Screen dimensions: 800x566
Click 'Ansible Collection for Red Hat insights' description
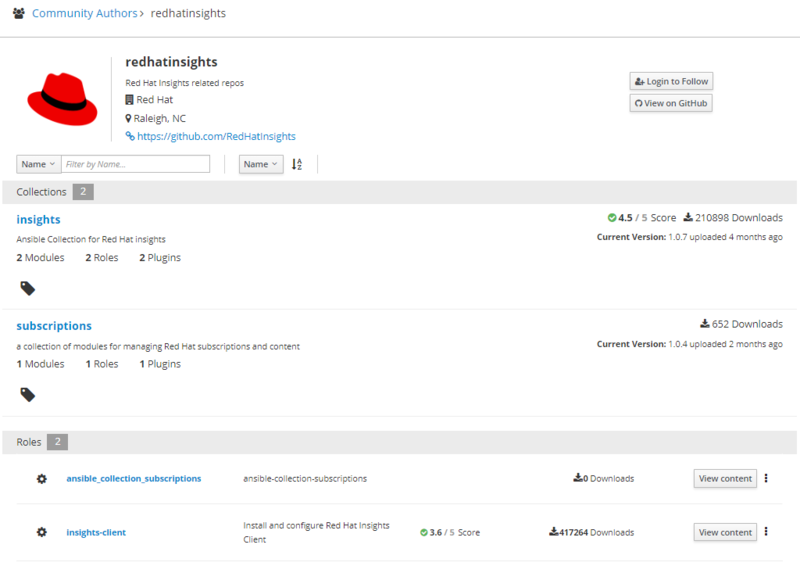point(91,239)
